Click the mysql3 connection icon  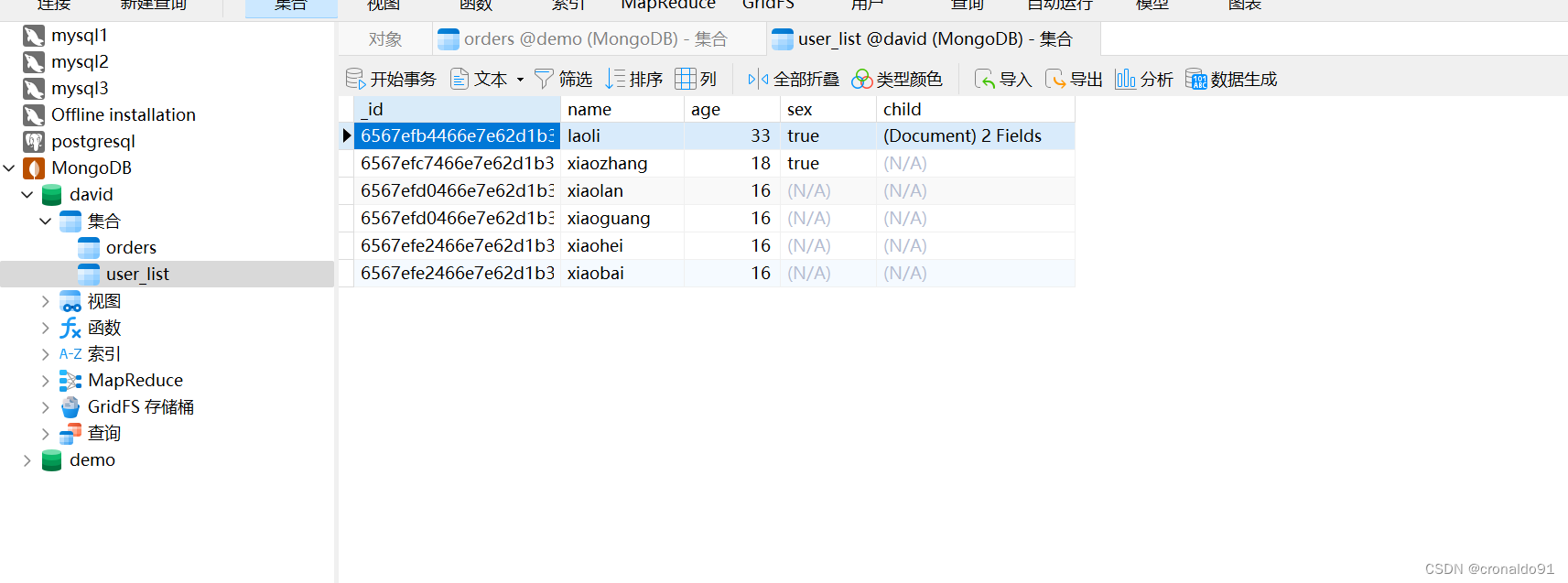[x=34, y=89]
